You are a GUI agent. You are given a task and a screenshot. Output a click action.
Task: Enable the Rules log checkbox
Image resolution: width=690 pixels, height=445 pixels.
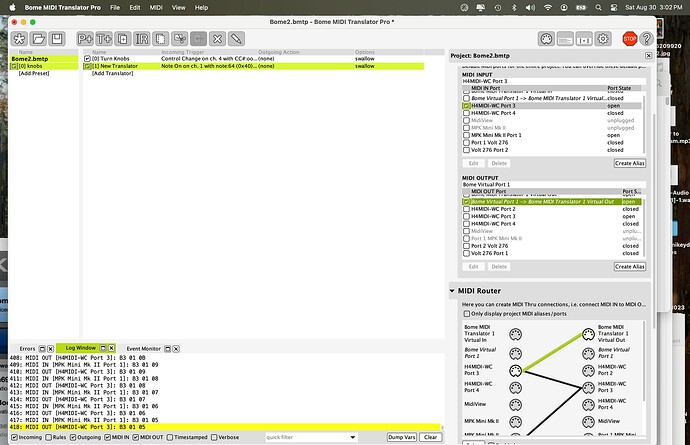click(48, 437)
